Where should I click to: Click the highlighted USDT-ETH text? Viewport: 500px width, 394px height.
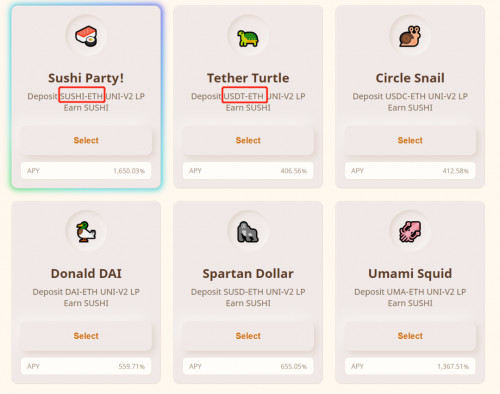click(245, 96)
